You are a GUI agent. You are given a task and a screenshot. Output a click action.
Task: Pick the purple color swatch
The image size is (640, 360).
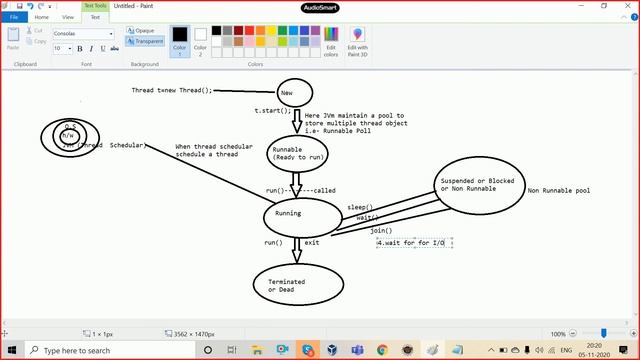point(316,30)
